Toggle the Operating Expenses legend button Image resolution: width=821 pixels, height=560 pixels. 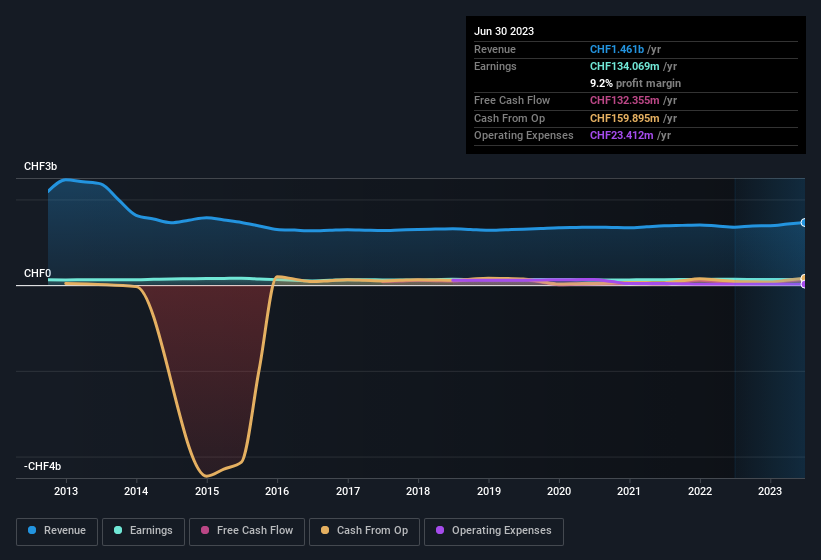tap(493, 531)
